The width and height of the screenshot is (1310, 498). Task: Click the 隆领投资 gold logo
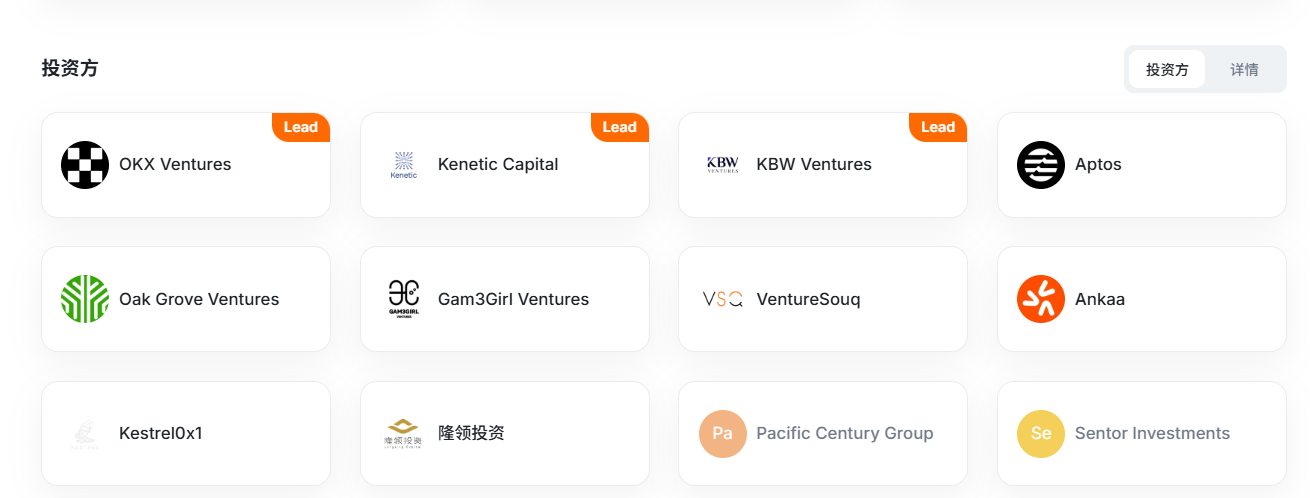[404, 434]
